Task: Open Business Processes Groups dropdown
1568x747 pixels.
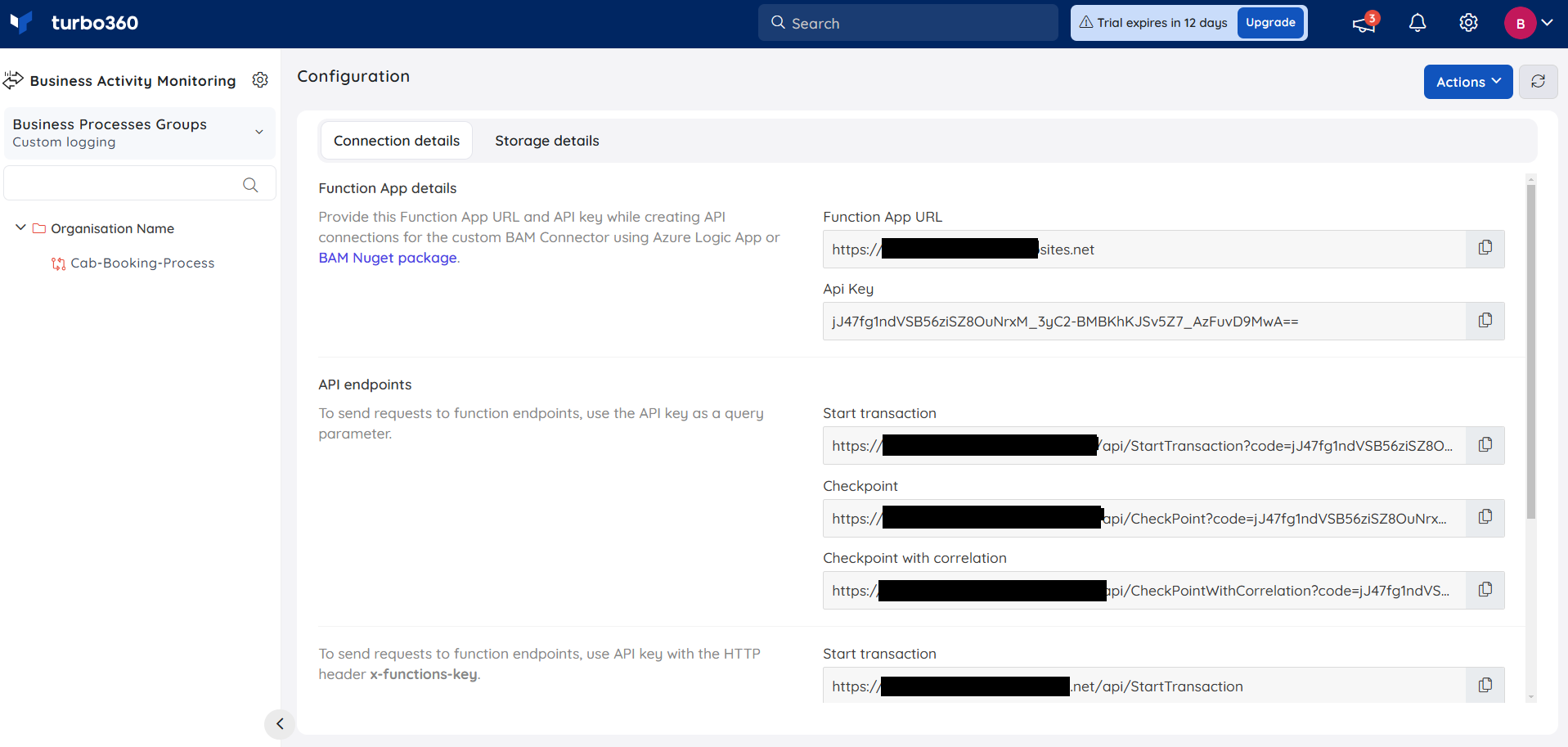Action: [140, 133]
